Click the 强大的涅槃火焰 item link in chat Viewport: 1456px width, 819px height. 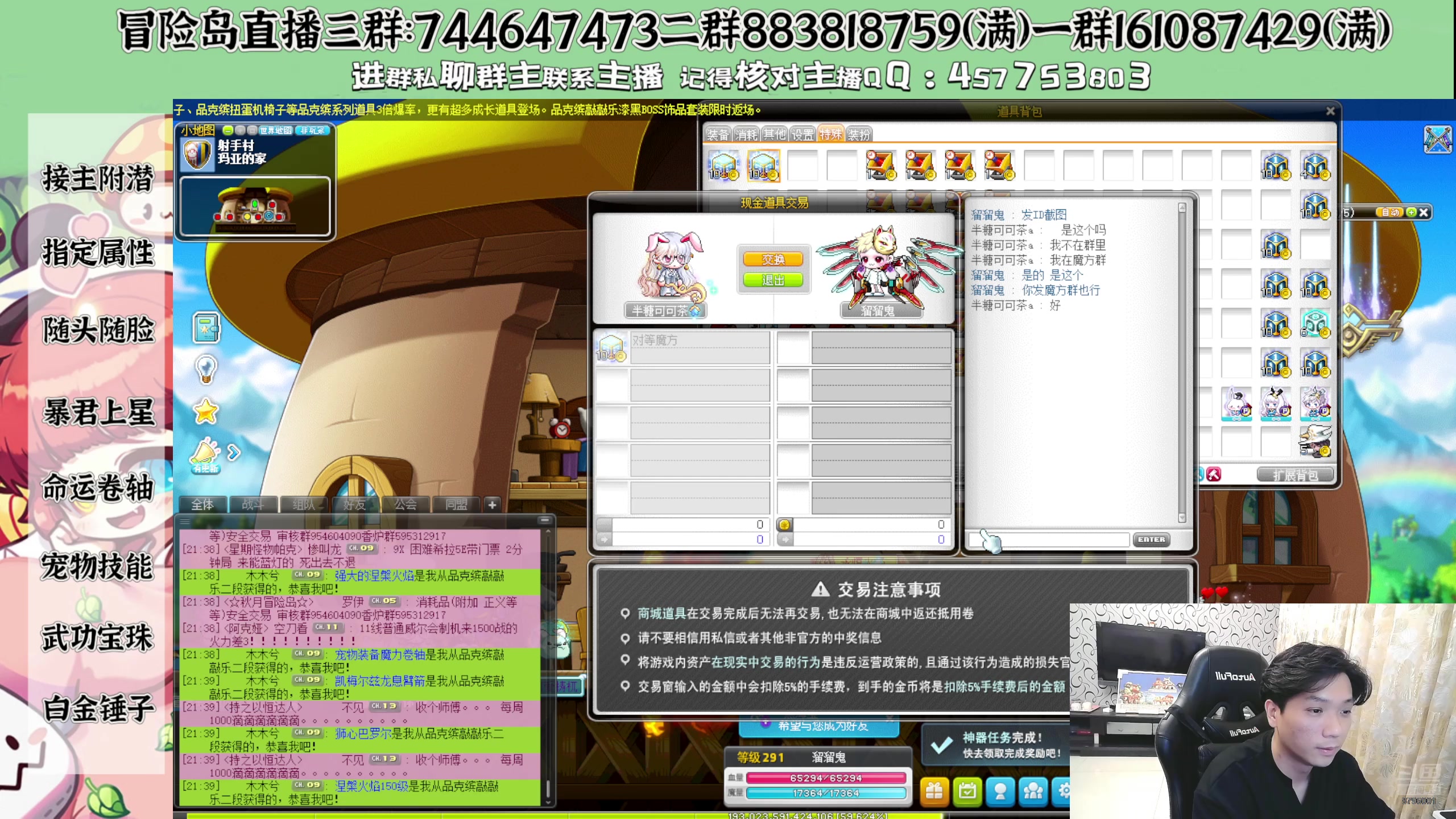374,576
